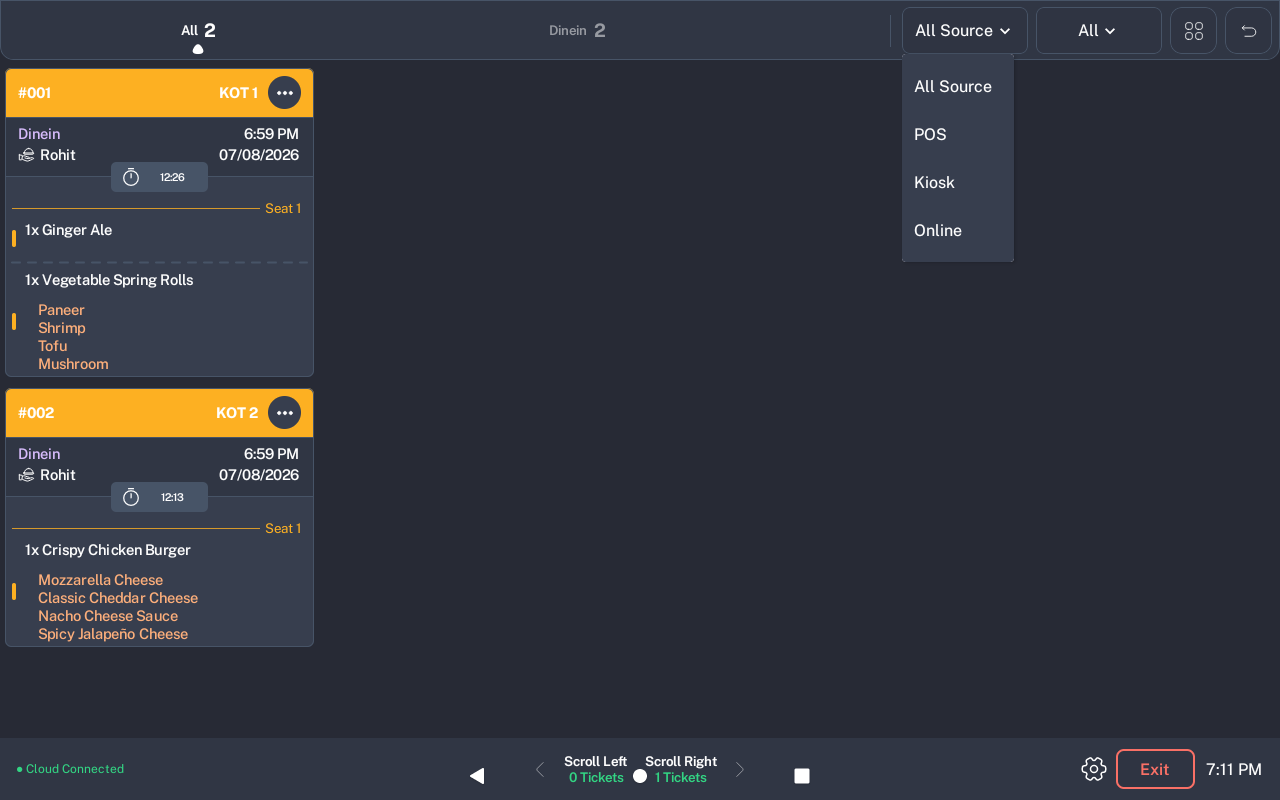This screenshot has width=1280, height=800.
Task: Select the #001 ticket header
Action: [x=159, y=93]
